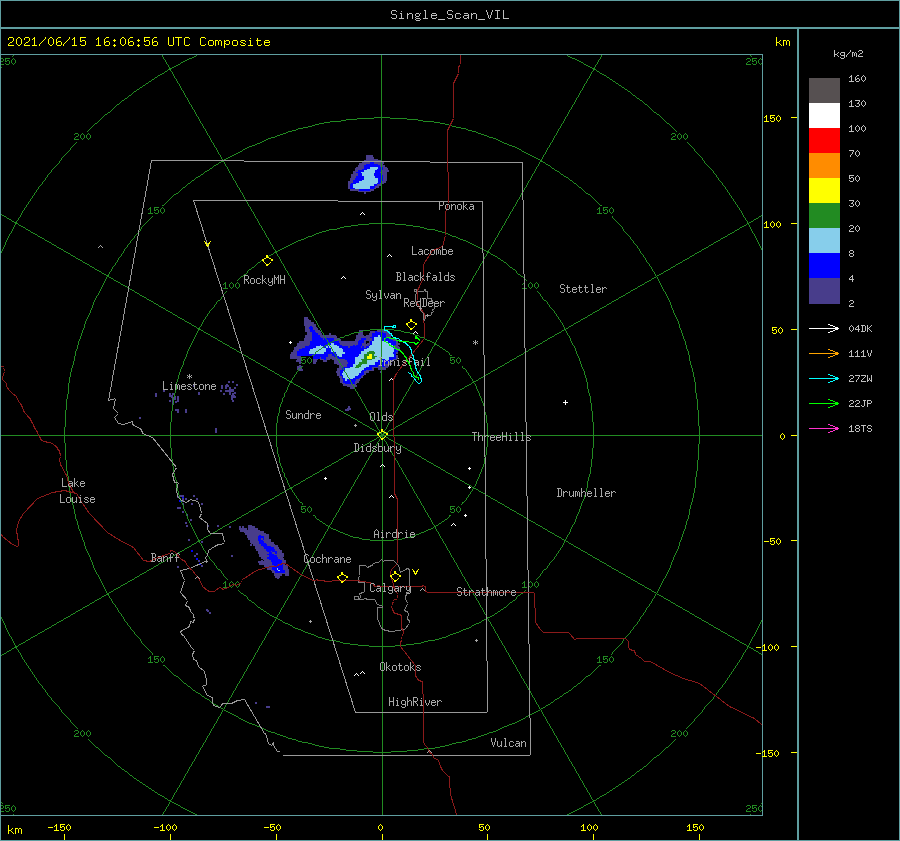
Task: Click the Ponoka label
Action: (x=456, y=206)
